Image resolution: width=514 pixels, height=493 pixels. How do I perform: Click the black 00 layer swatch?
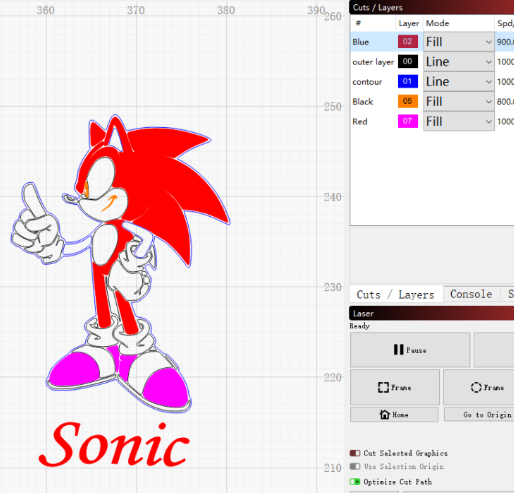[x=408, y=61]
